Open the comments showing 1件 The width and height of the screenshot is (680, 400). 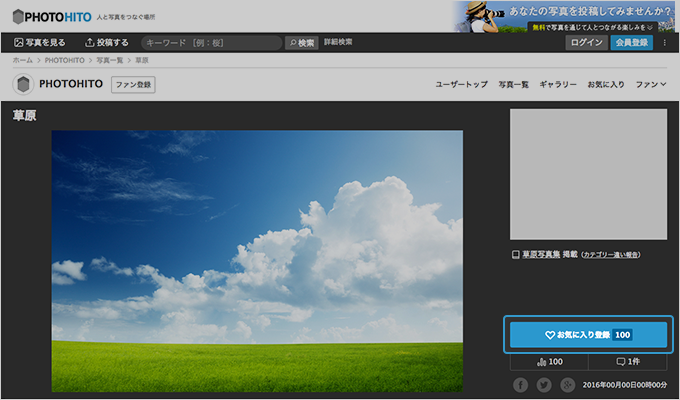627,361
